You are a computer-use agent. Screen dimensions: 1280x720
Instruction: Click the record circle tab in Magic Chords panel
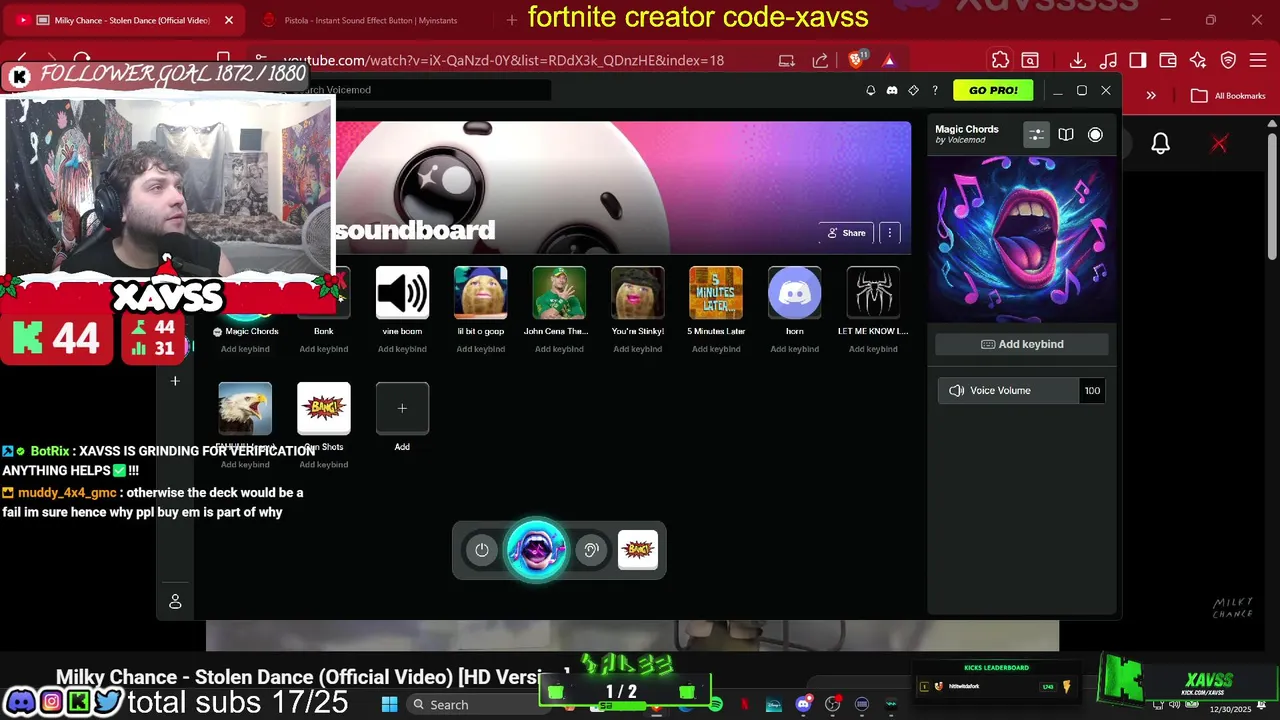pos(1095,134)
